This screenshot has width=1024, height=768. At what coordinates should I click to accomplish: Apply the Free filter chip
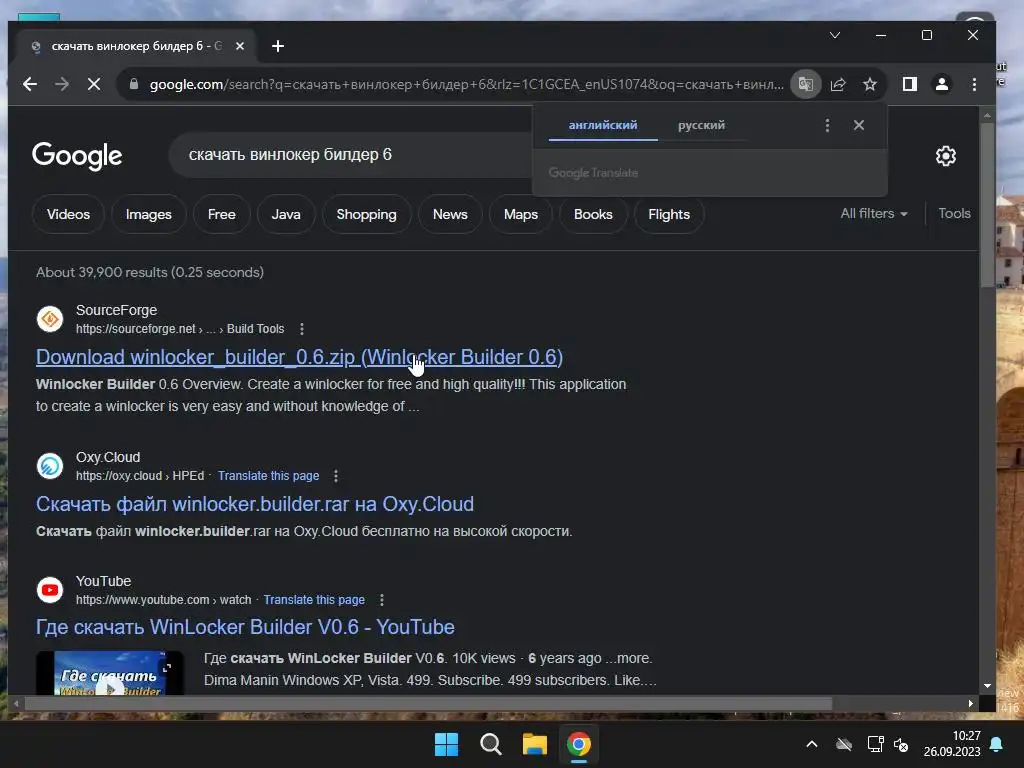221,214
